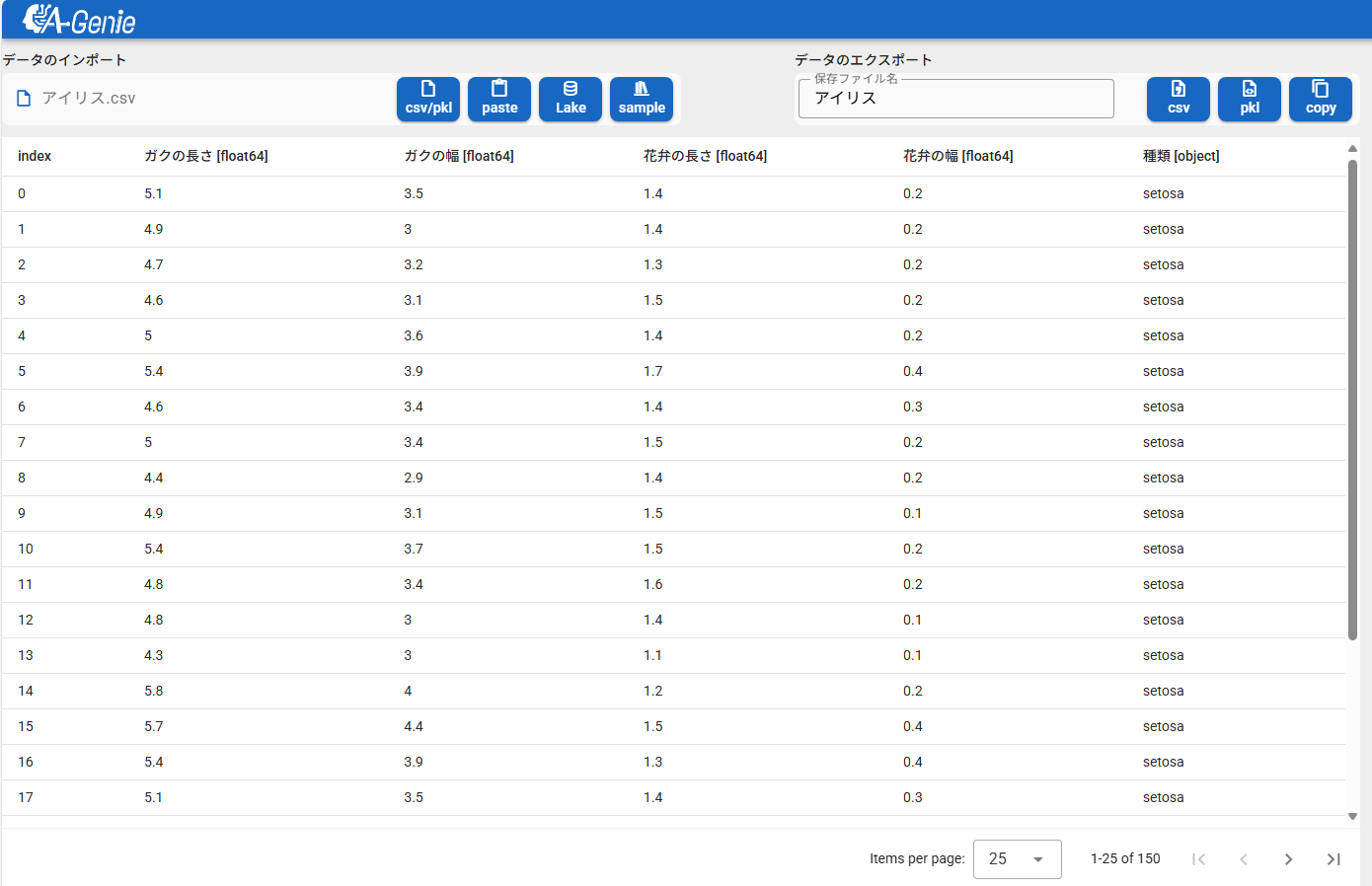Click the index column header
This screenshot has width=1372, height=886.
pyautogui.click(x=35, y=156)
